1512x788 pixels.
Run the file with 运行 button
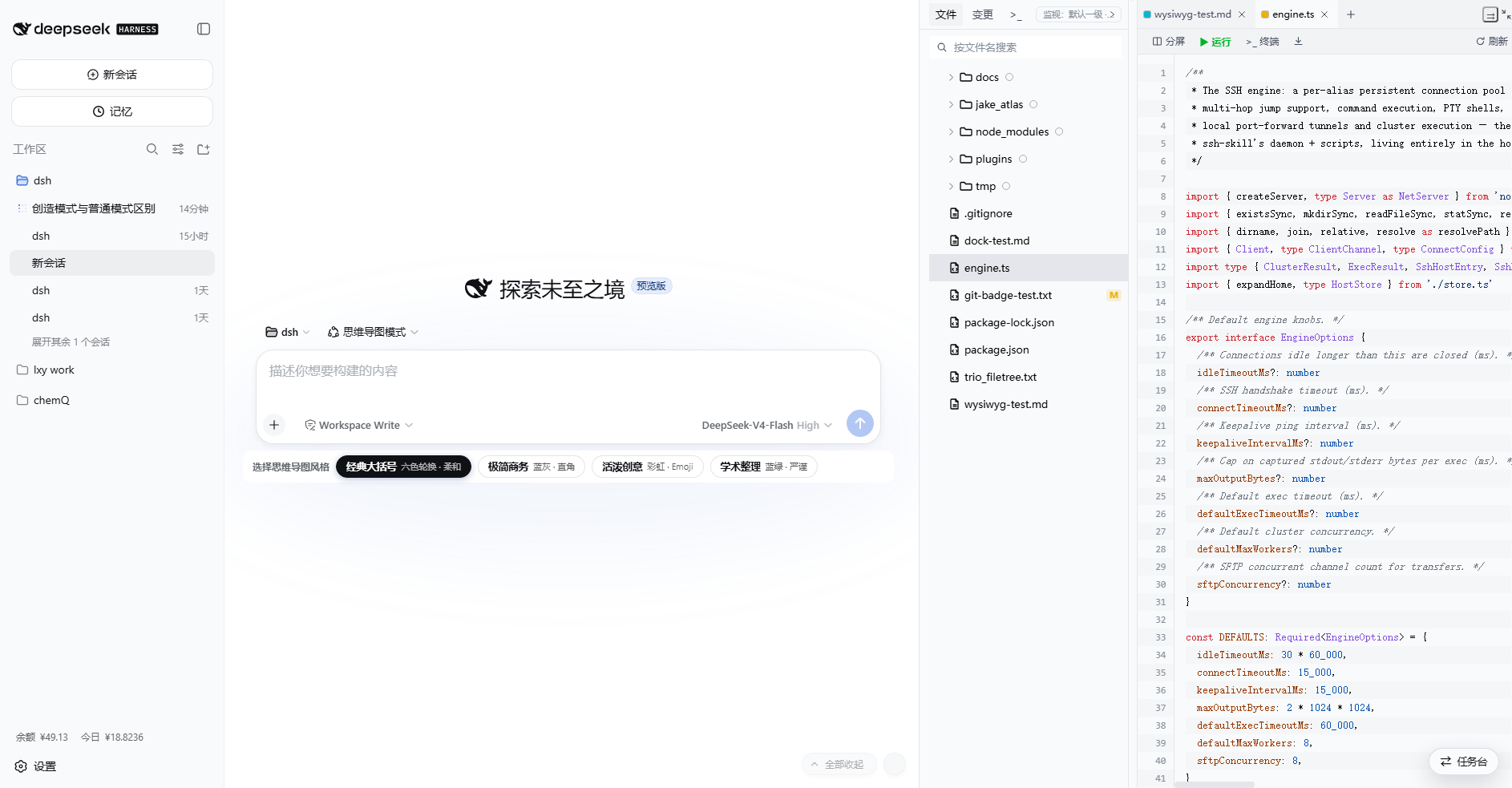click(1215, 42)
